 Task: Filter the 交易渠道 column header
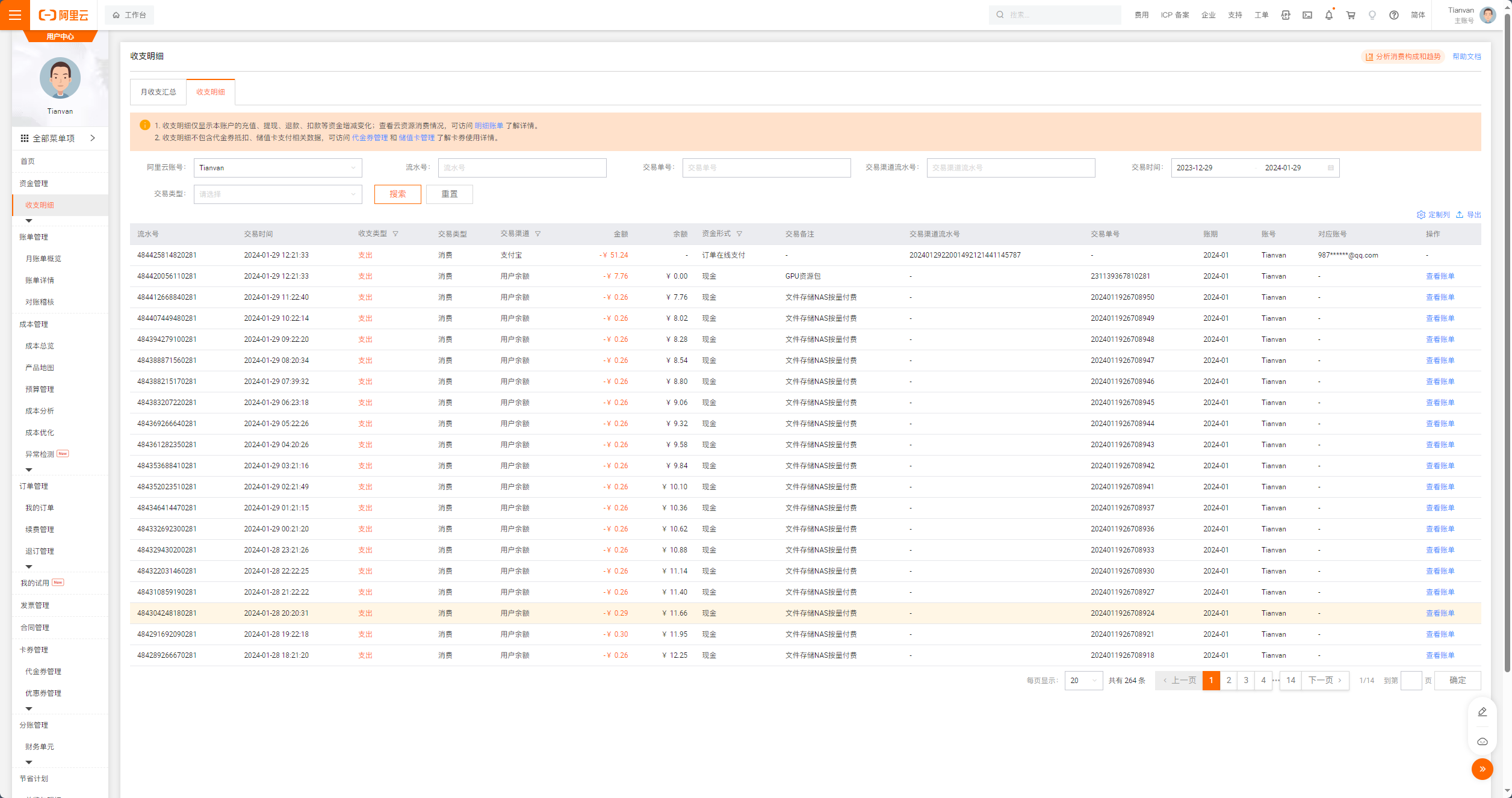538,234
